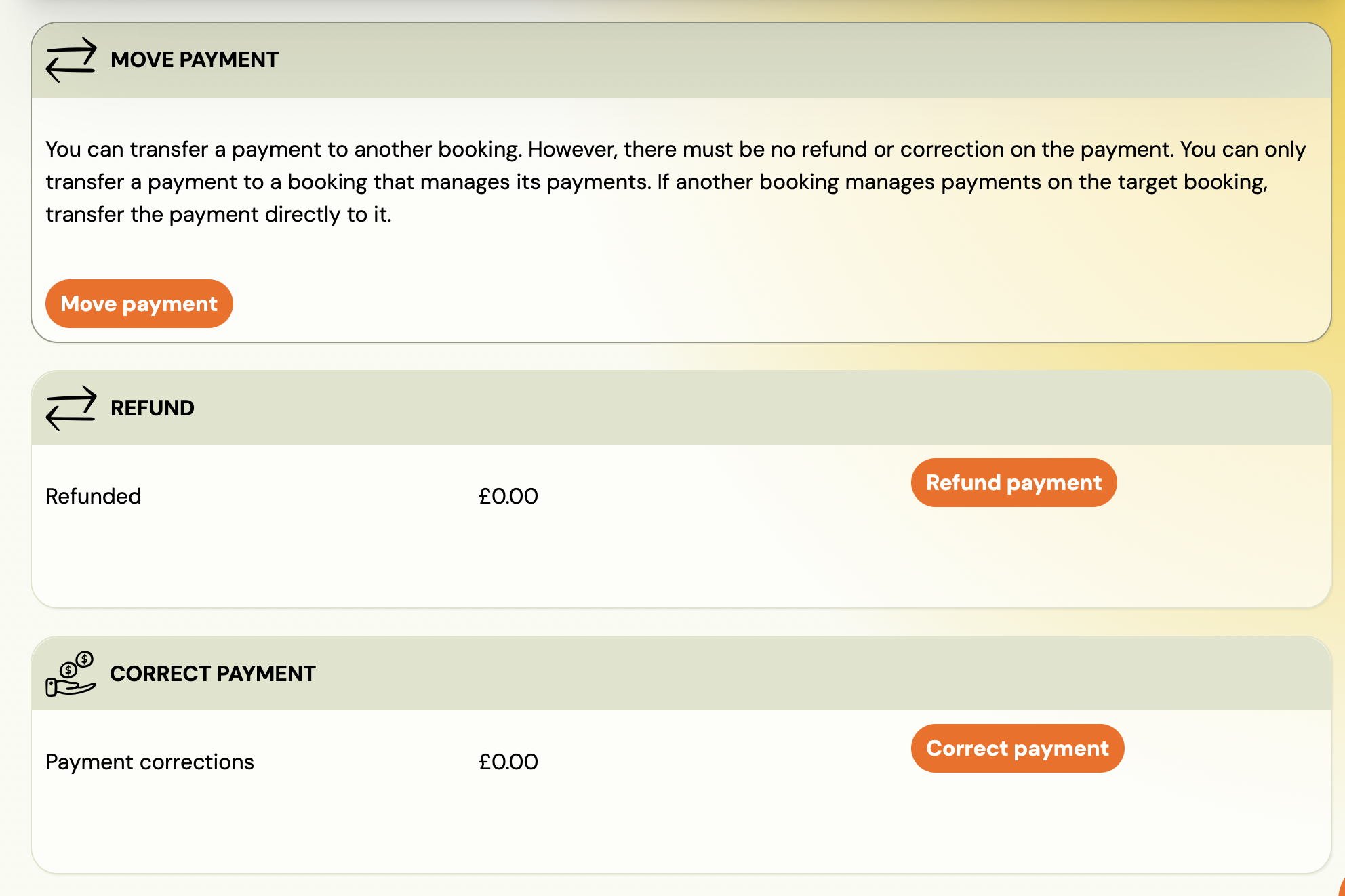The height and width of the screenshot is (896, 1345).
Task: Click the partial orange button at bottom-right corner
Action: [1341, 889]
